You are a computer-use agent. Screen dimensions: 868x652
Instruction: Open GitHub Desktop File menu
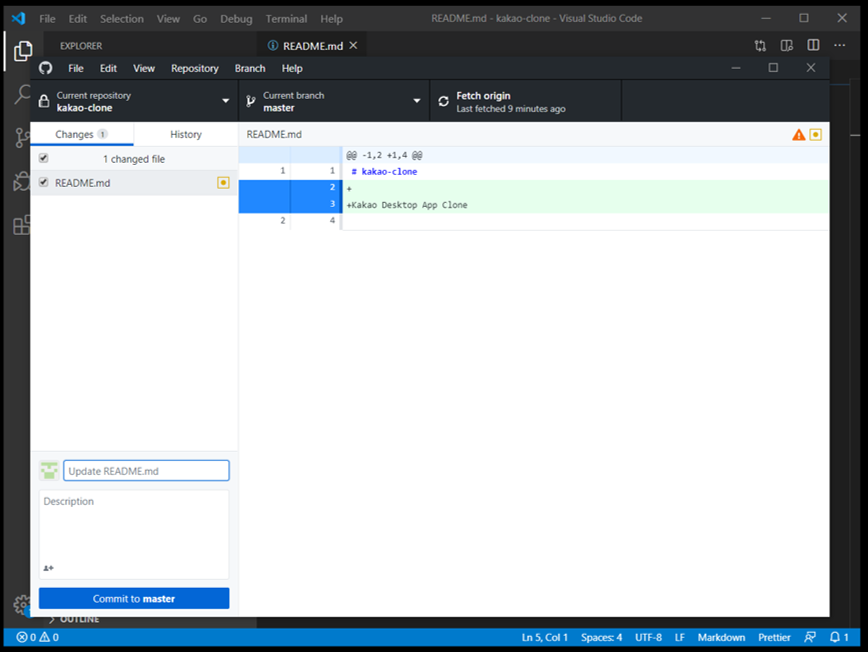(x=76, y=68)
